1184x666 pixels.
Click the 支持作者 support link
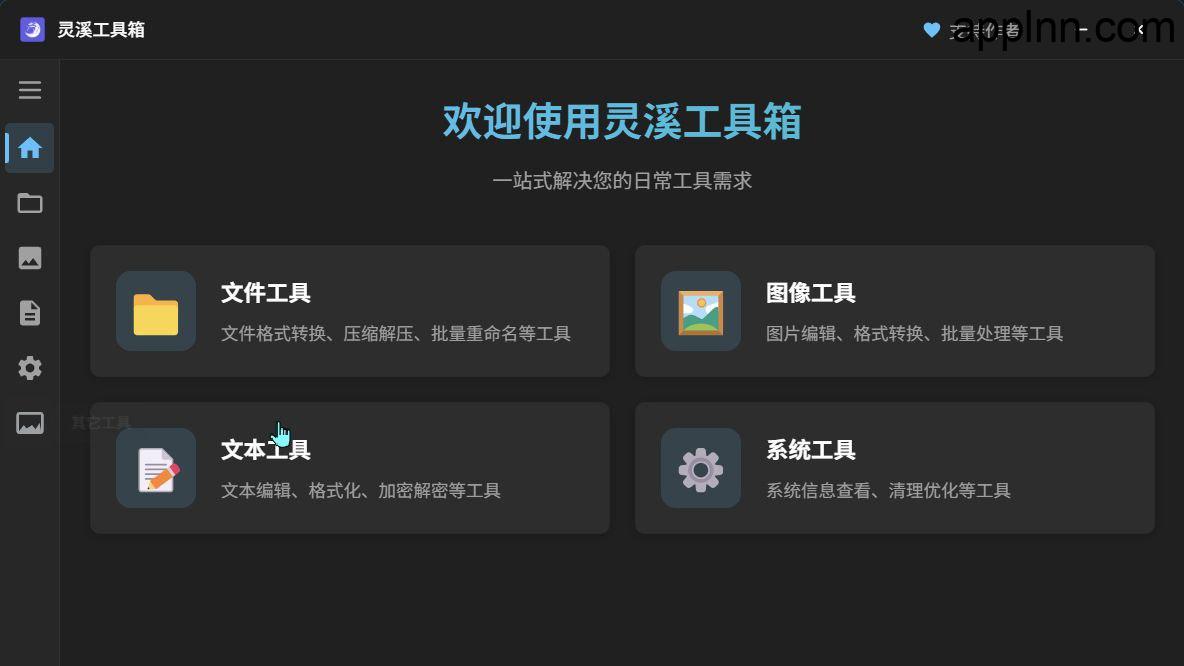point(985,30)
